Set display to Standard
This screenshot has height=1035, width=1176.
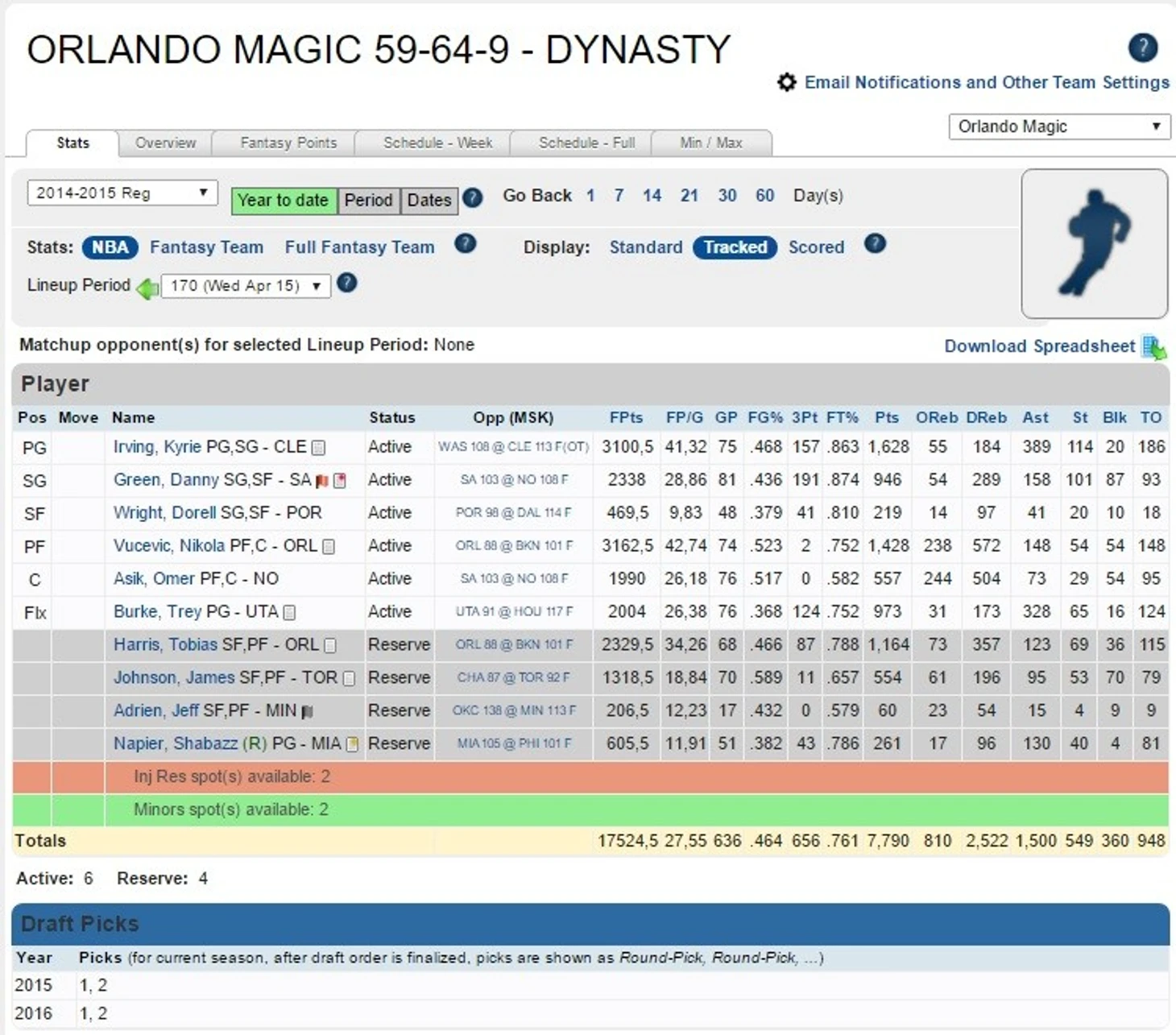(645, 247)
